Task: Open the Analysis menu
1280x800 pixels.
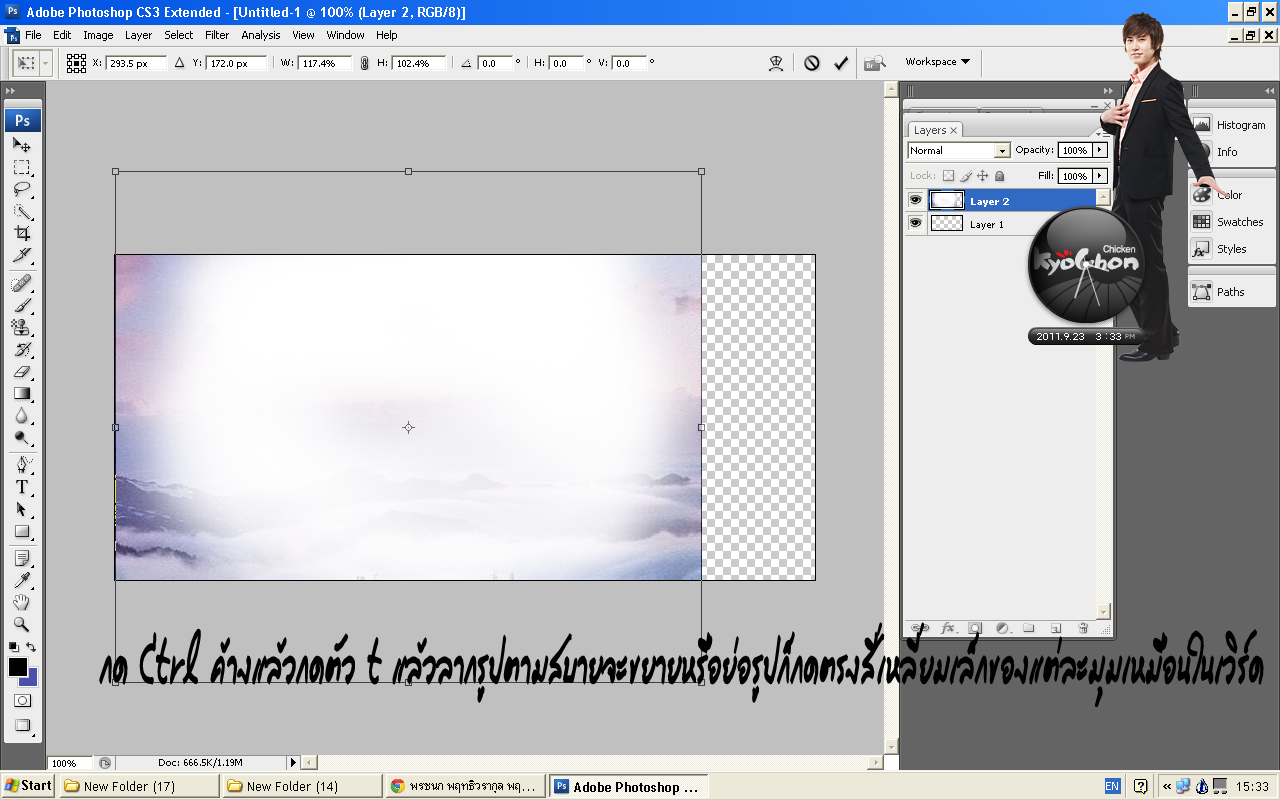Action: (261, 35)
